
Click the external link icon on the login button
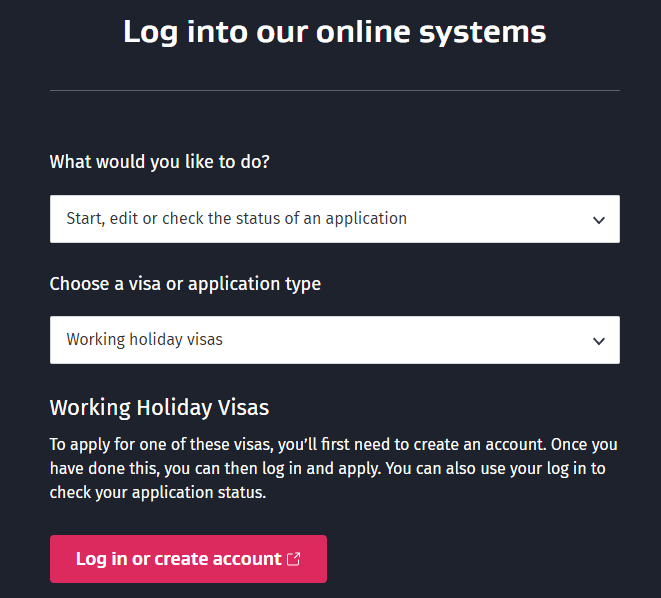294,559
